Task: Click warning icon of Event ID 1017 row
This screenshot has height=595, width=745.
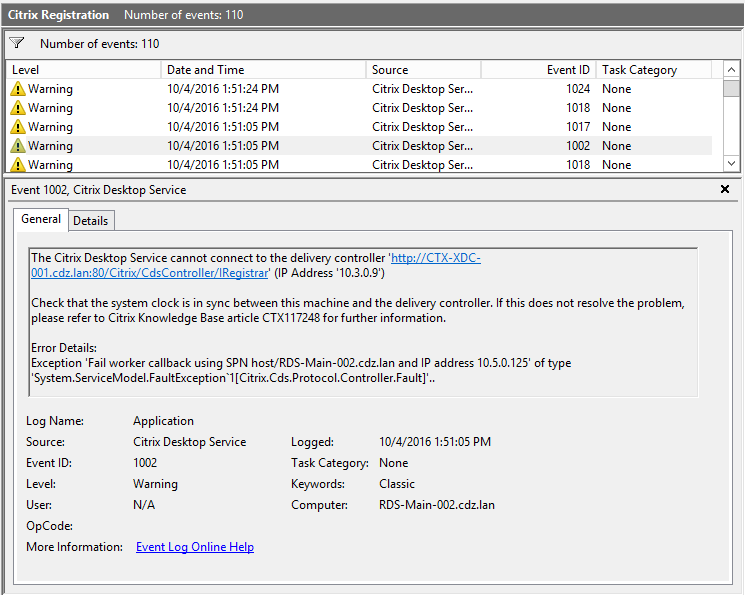Action: click(17, 127)
